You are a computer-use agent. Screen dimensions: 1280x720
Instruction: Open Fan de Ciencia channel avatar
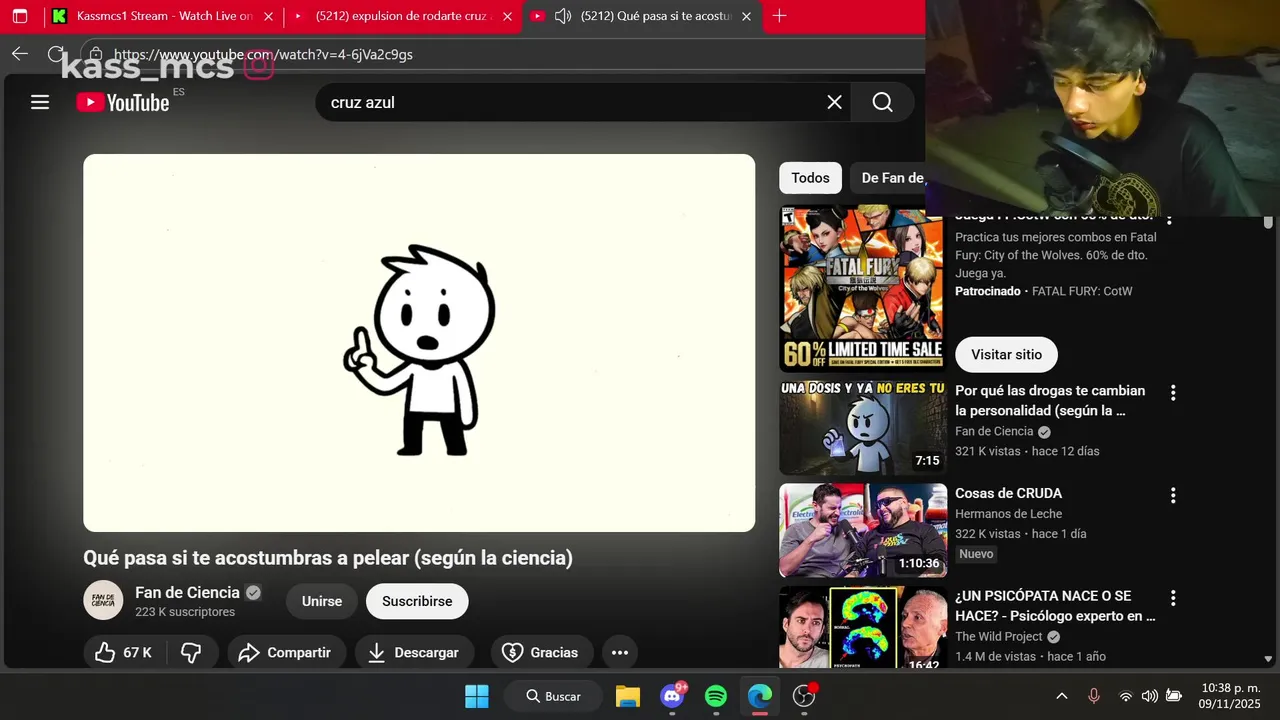tap(103, 600)
